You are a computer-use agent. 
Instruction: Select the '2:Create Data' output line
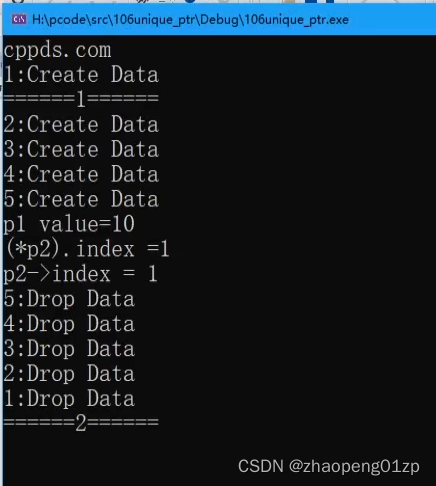pyautogui.click(x=81, y=124)
